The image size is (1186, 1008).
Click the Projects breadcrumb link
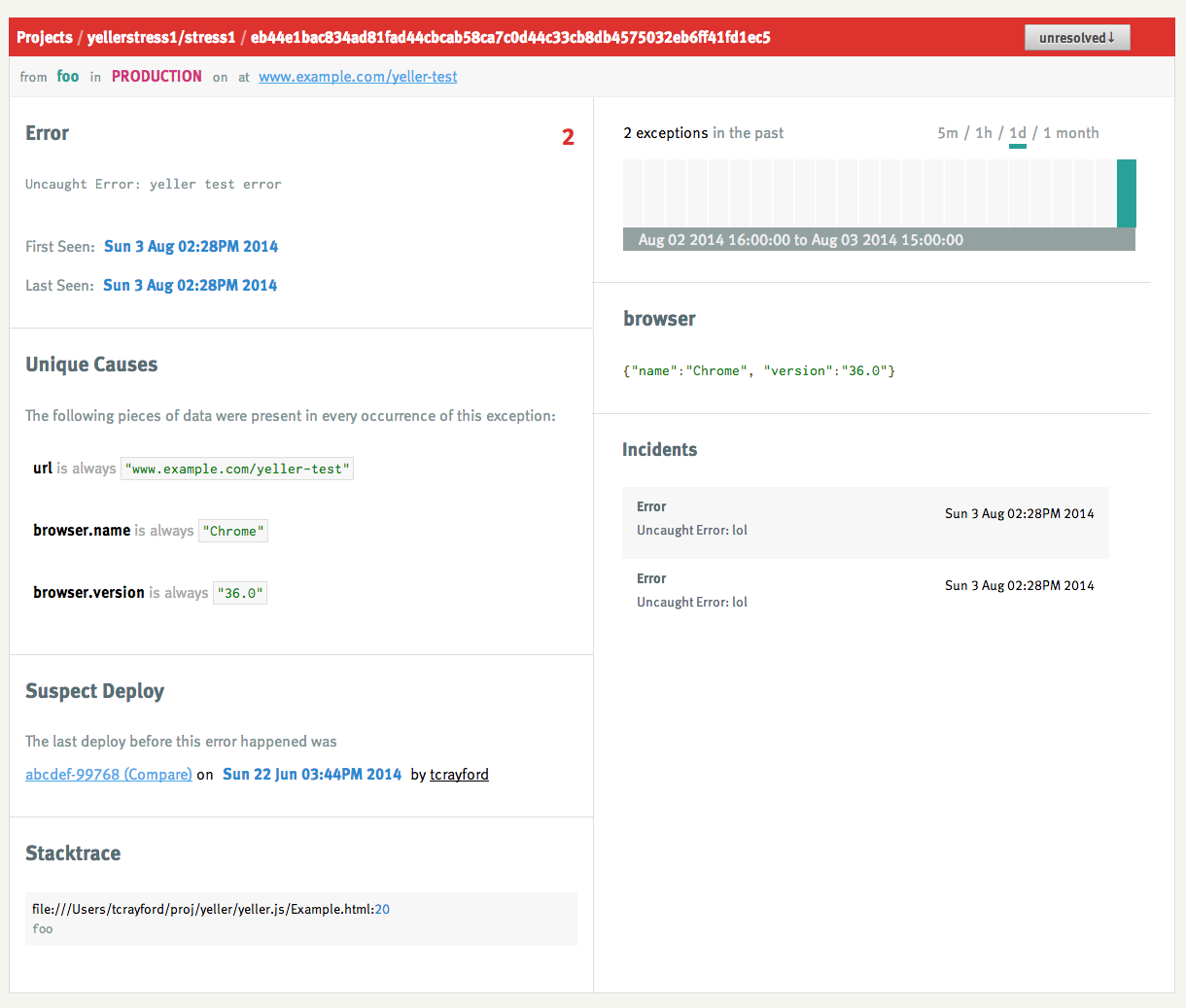click(x=45, y=38)
